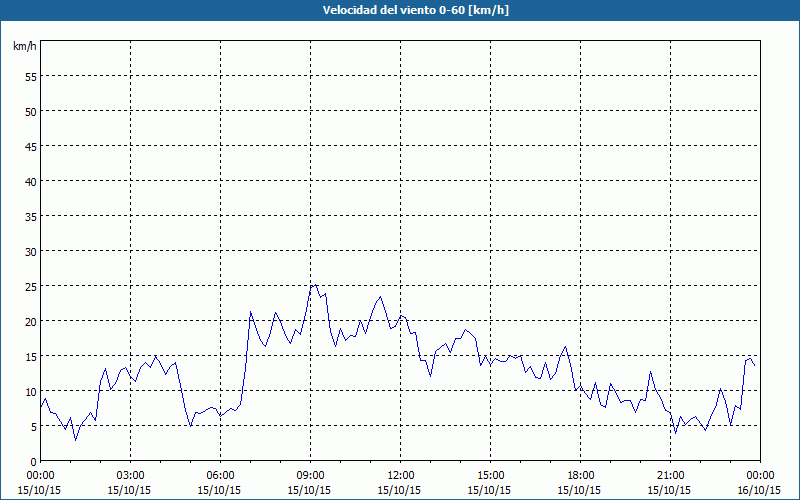Click the 09:00 time label on the x-axis
800x500 pixels.
[x=310, y=476]
